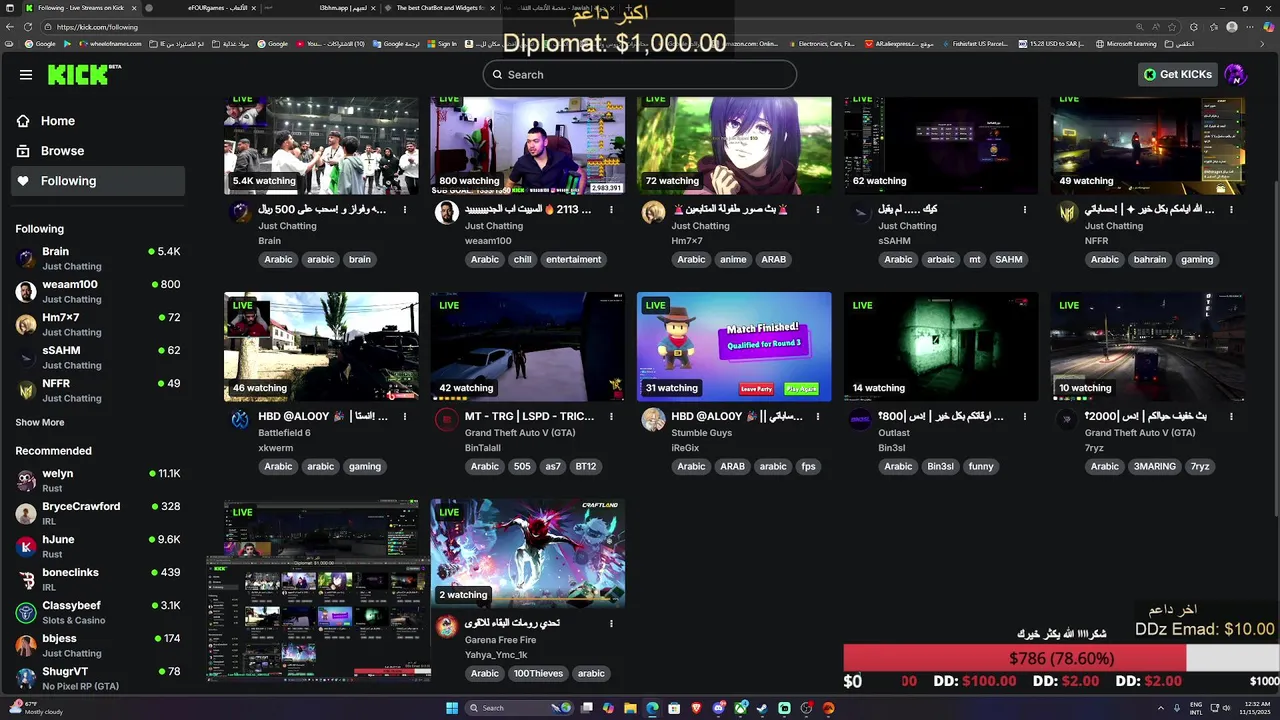Screen dimensions: 1280x720
Task: Open options menu for the Brain stream
Action: pos(405,210)
